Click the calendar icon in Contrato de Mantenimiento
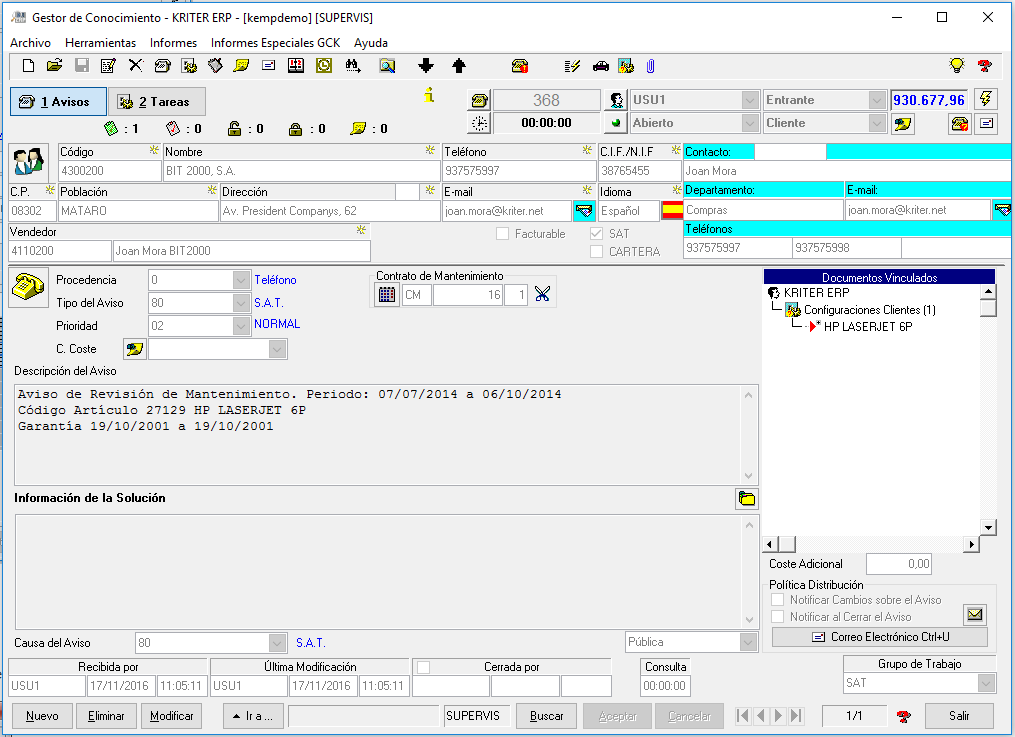 tap(386, 294)
